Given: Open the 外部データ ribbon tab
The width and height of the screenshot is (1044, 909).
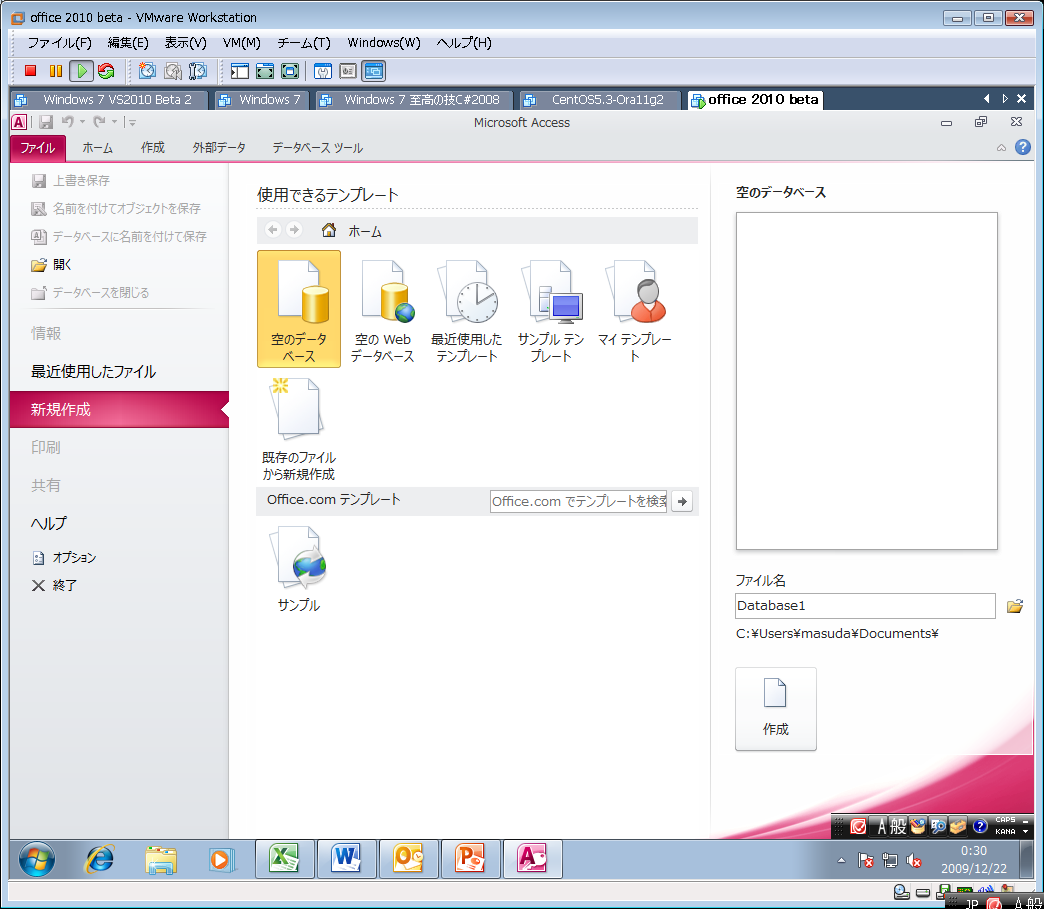Looking at the screenshot, I should point(219,148).
